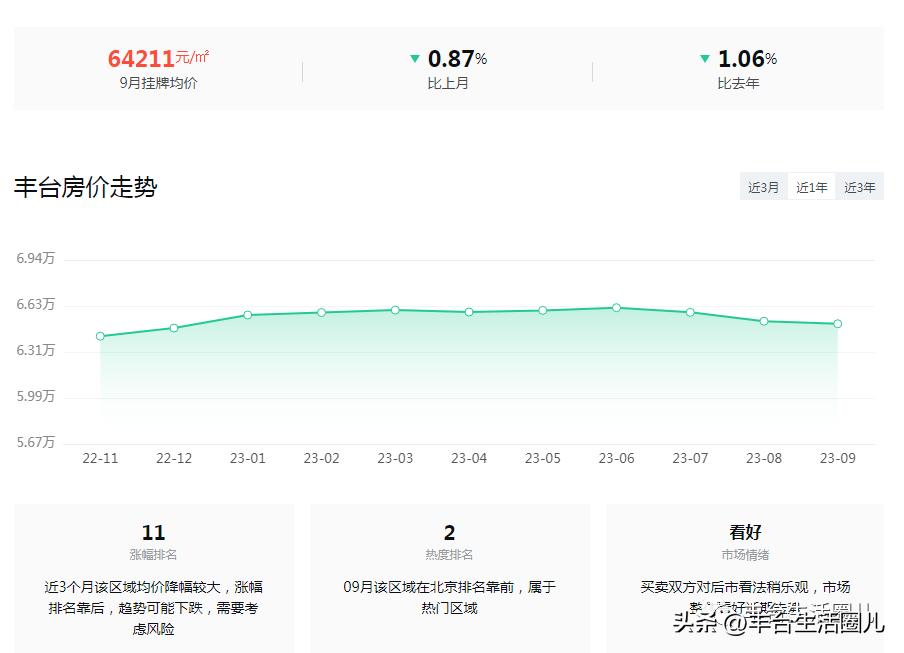Switch to the 近3月 tab
The height and width of the screenshot is (653, 904).
(763, 186)
